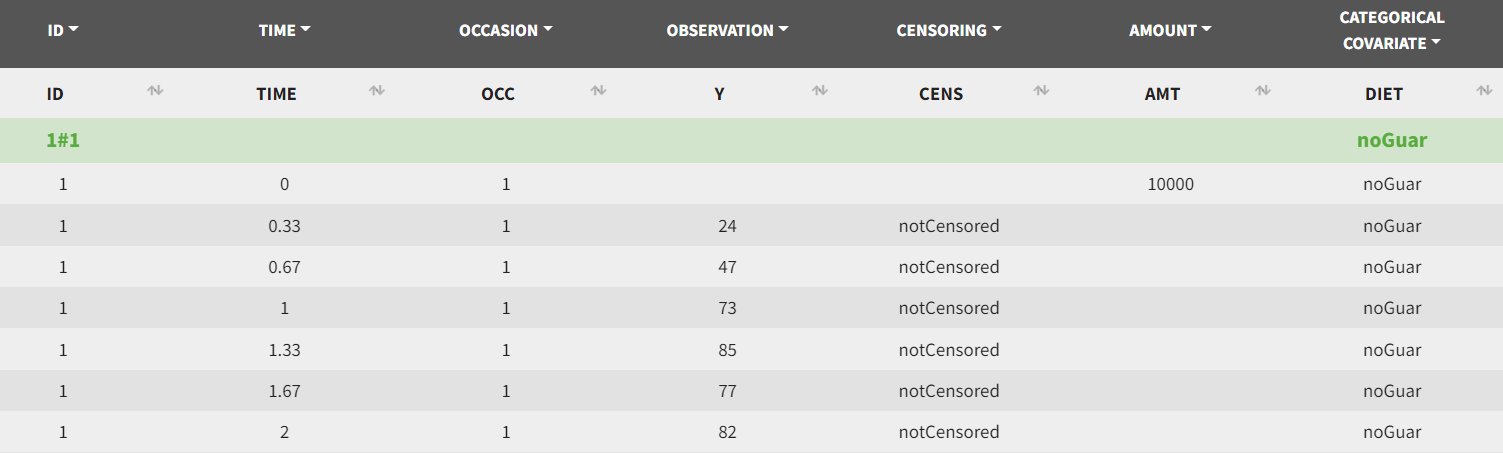The height and width of the screenshot is (453, 1503).
Task: Click sort icon beside DIET column
Action: click(x=1484, y=91)
